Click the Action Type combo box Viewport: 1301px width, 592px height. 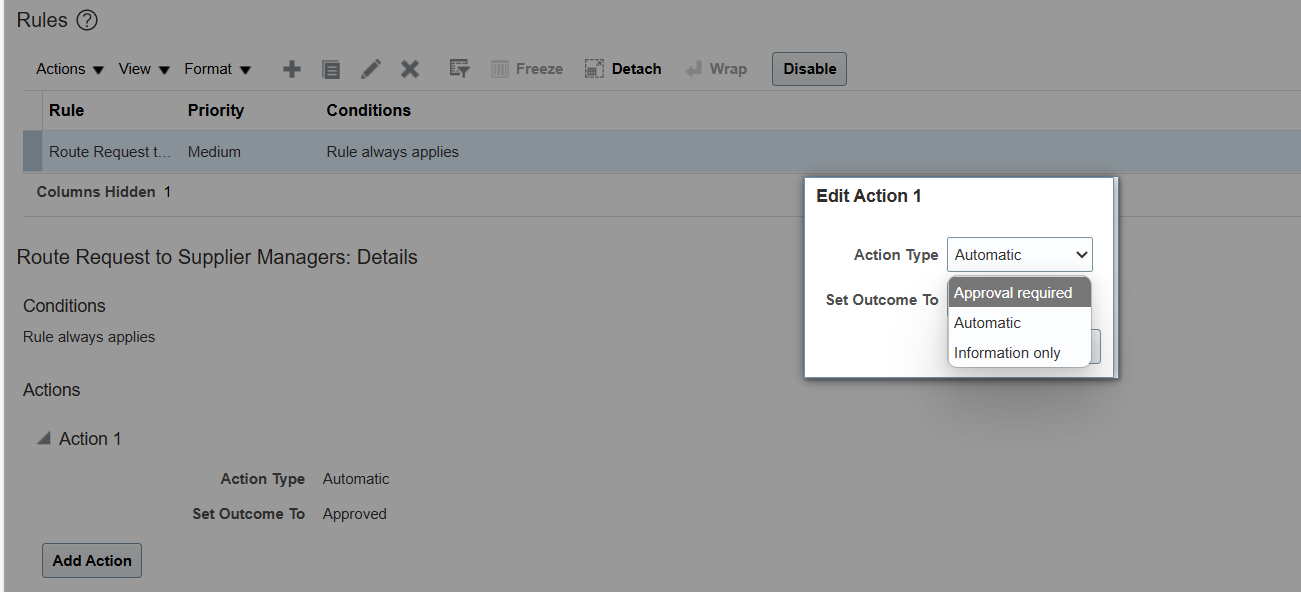pyautogui.click(x=1019, y=255)
